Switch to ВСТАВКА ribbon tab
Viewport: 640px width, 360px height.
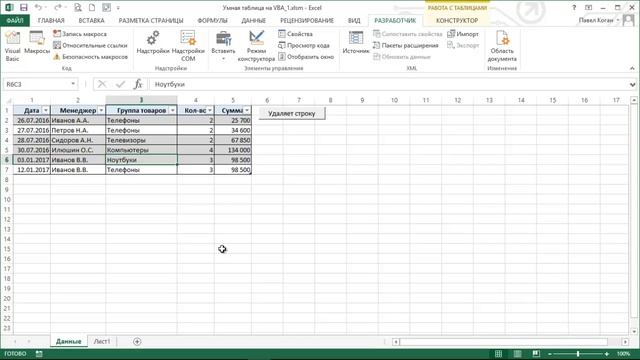point(91,20)
